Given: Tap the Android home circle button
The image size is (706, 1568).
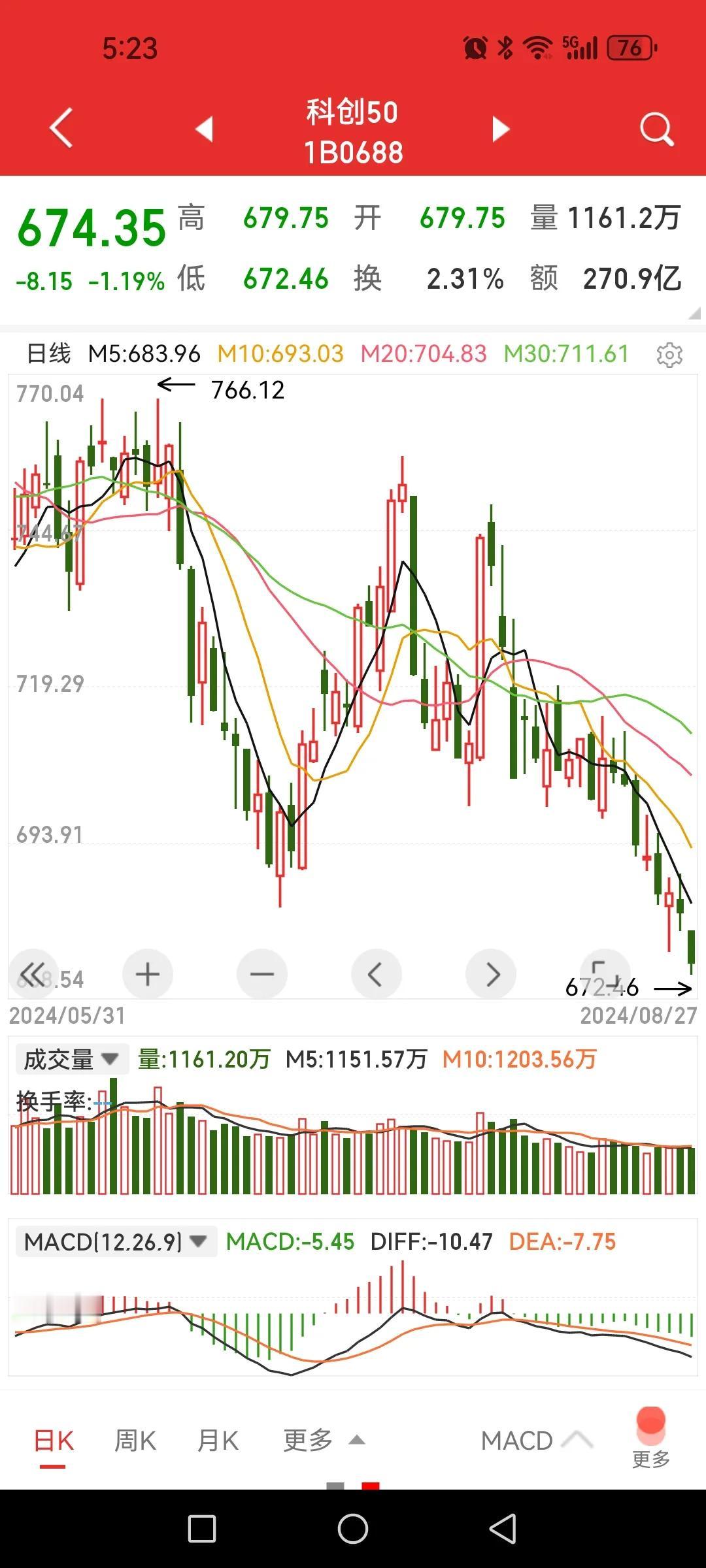Looking at the screenshot, I should click(x=353, y=1529).
